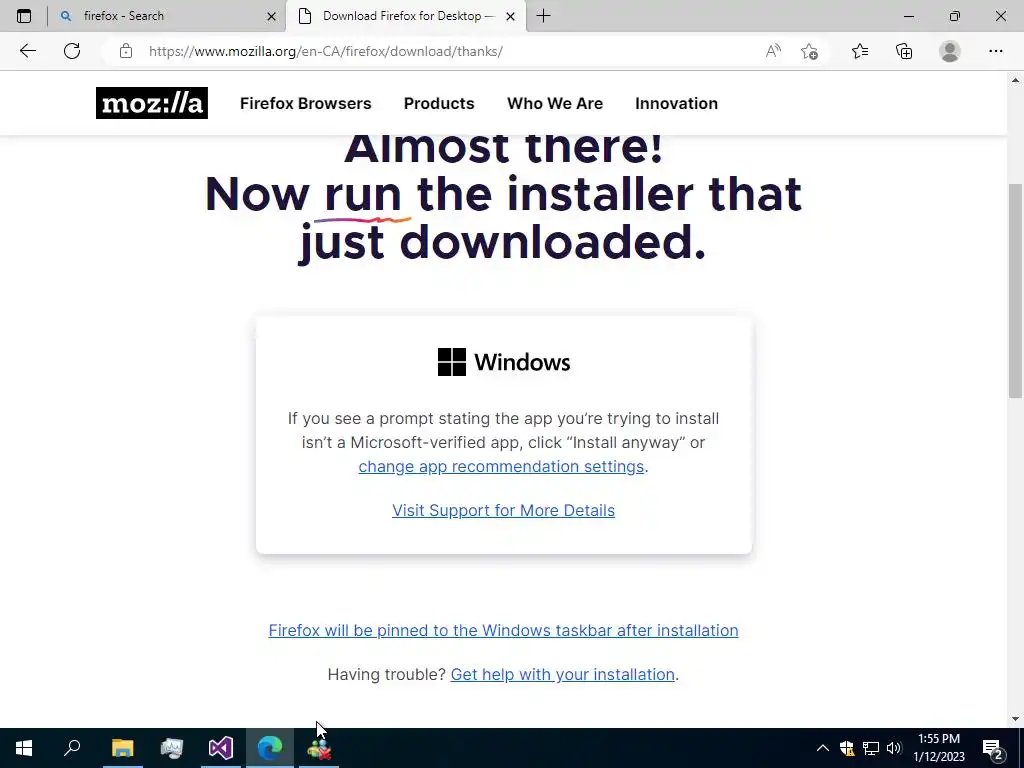Open the Favorites list icon
The width and height of the screenshot is (1024, 768).
(x=860, y=51)
